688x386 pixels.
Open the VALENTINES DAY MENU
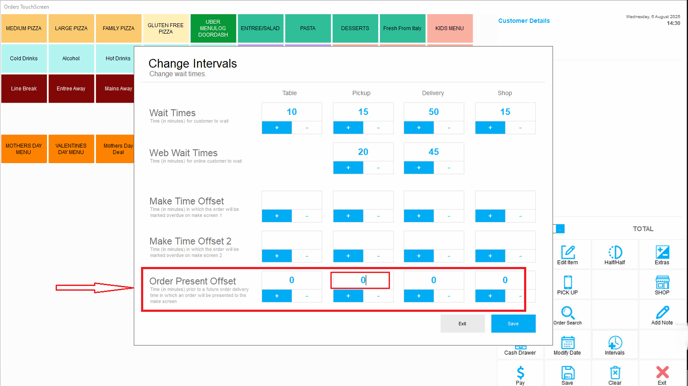[71, 149]
